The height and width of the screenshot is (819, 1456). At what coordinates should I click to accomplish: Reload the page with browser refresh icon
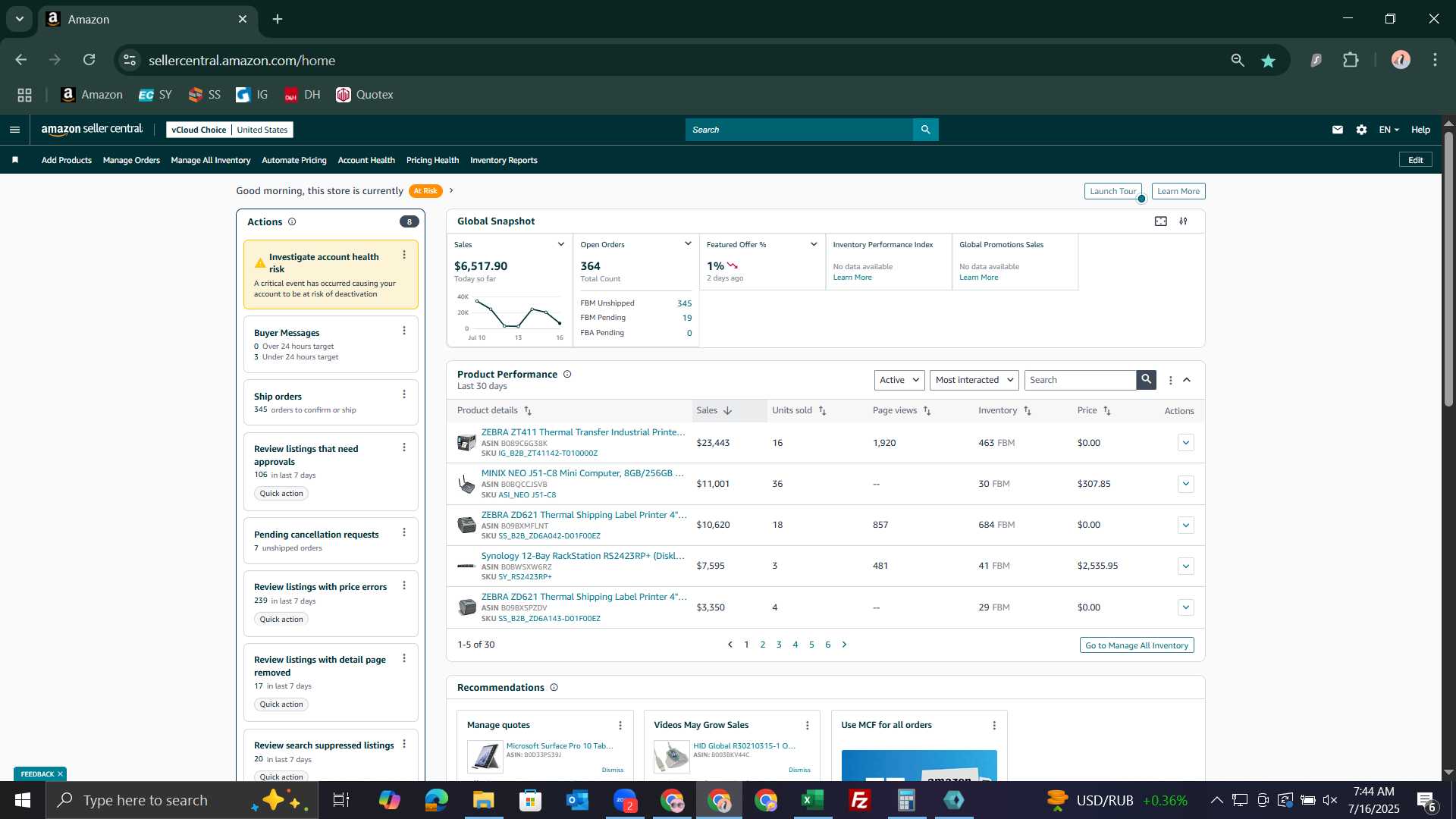point(89,60)
